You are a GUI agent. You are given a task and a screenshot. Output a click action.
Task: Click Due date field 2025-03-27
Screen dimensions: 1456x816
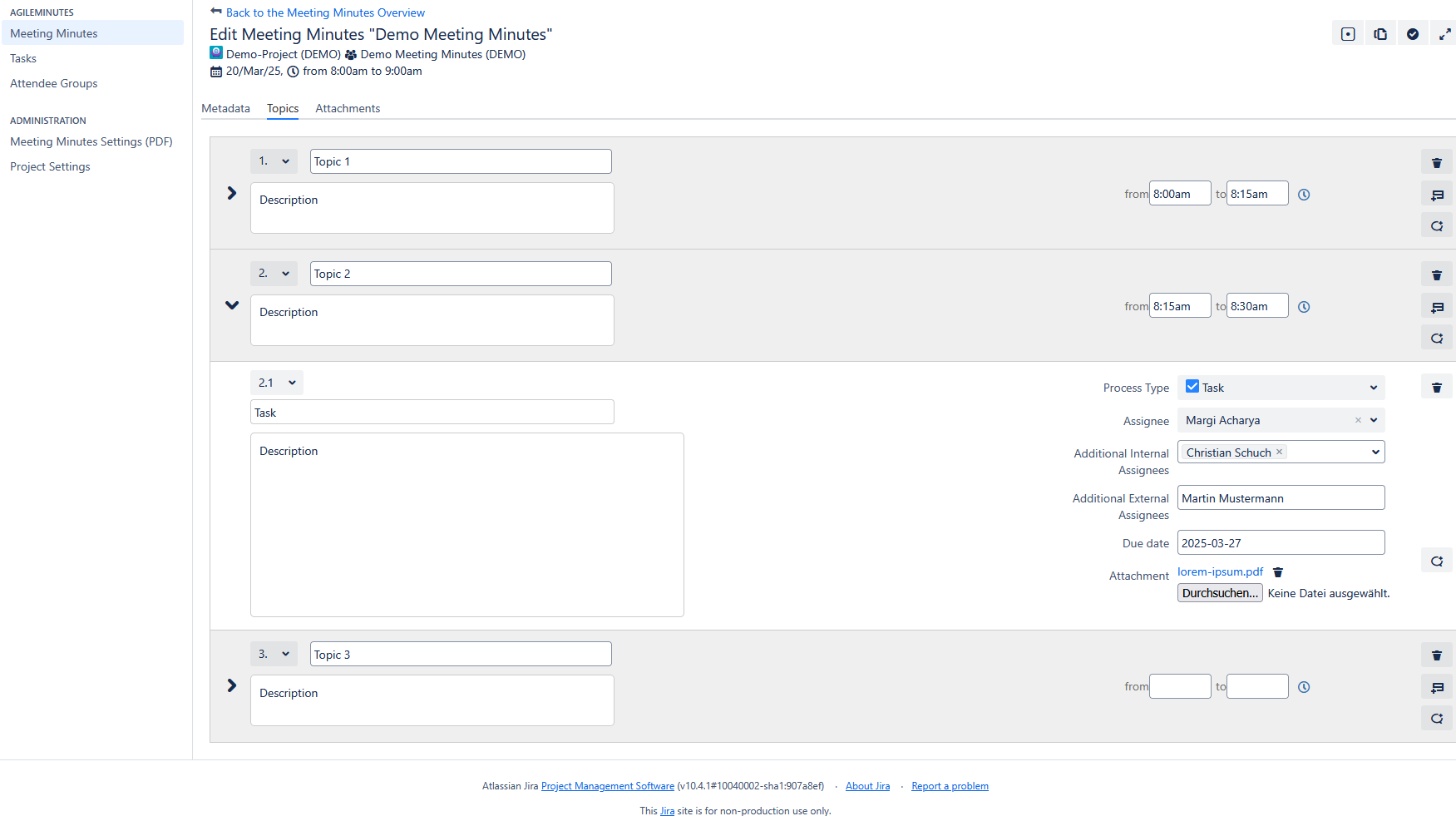(x=1281, y=543)
